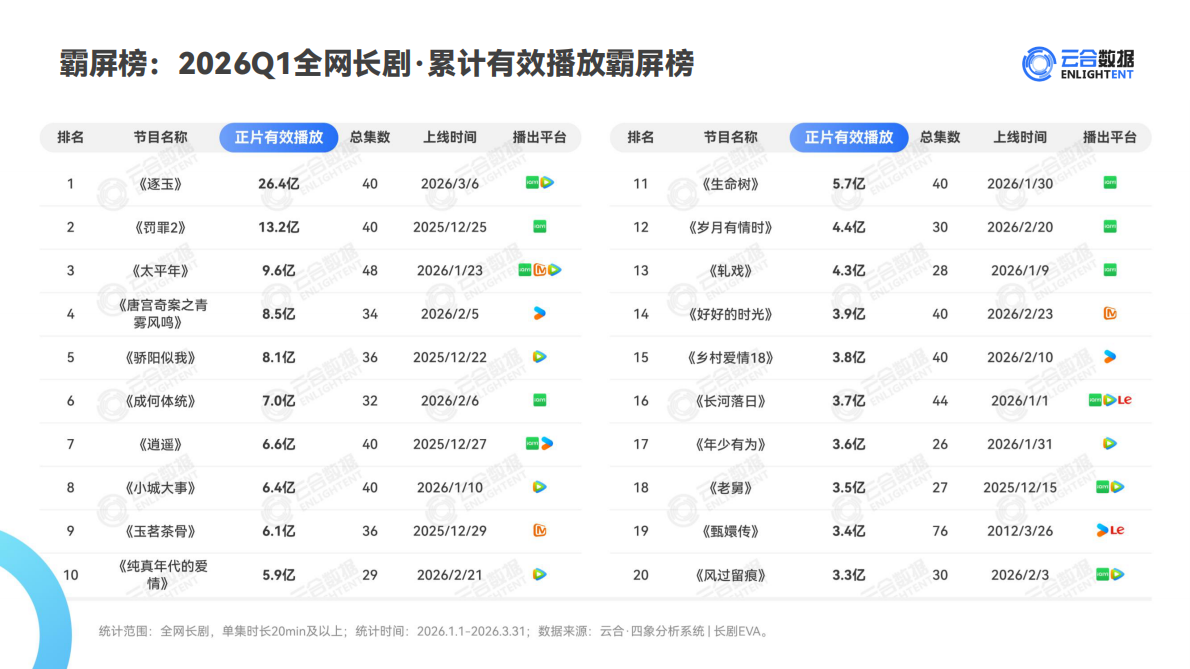Click the 总集数 header above ranks 11–20
The height and width of the screenshot is (669, 1190).
coord(940,137)
